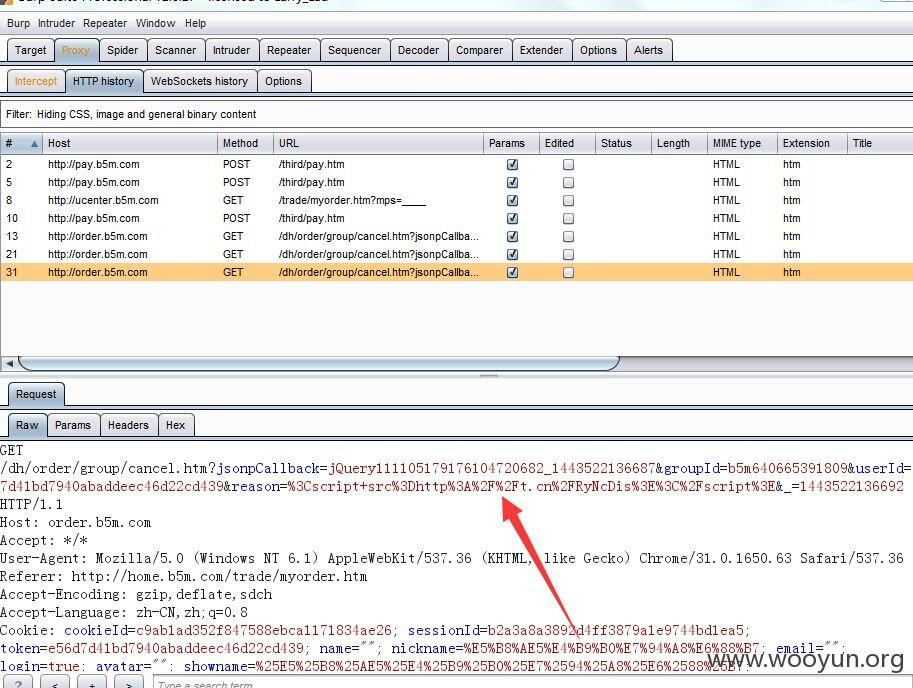Sort by the Title column header

[879, 143]
